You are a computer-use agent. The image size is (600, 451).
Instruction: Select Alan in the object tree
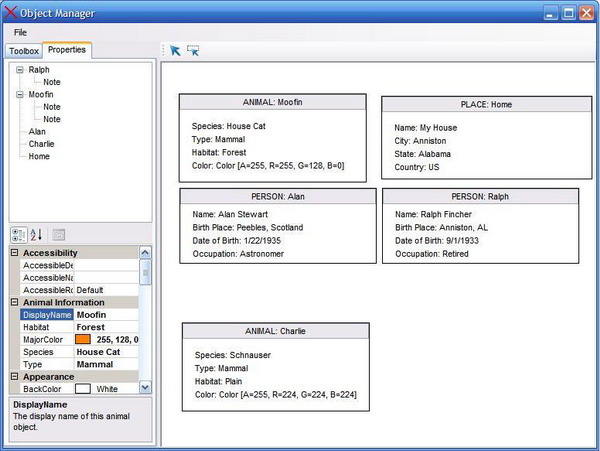[x=37, y=132]
